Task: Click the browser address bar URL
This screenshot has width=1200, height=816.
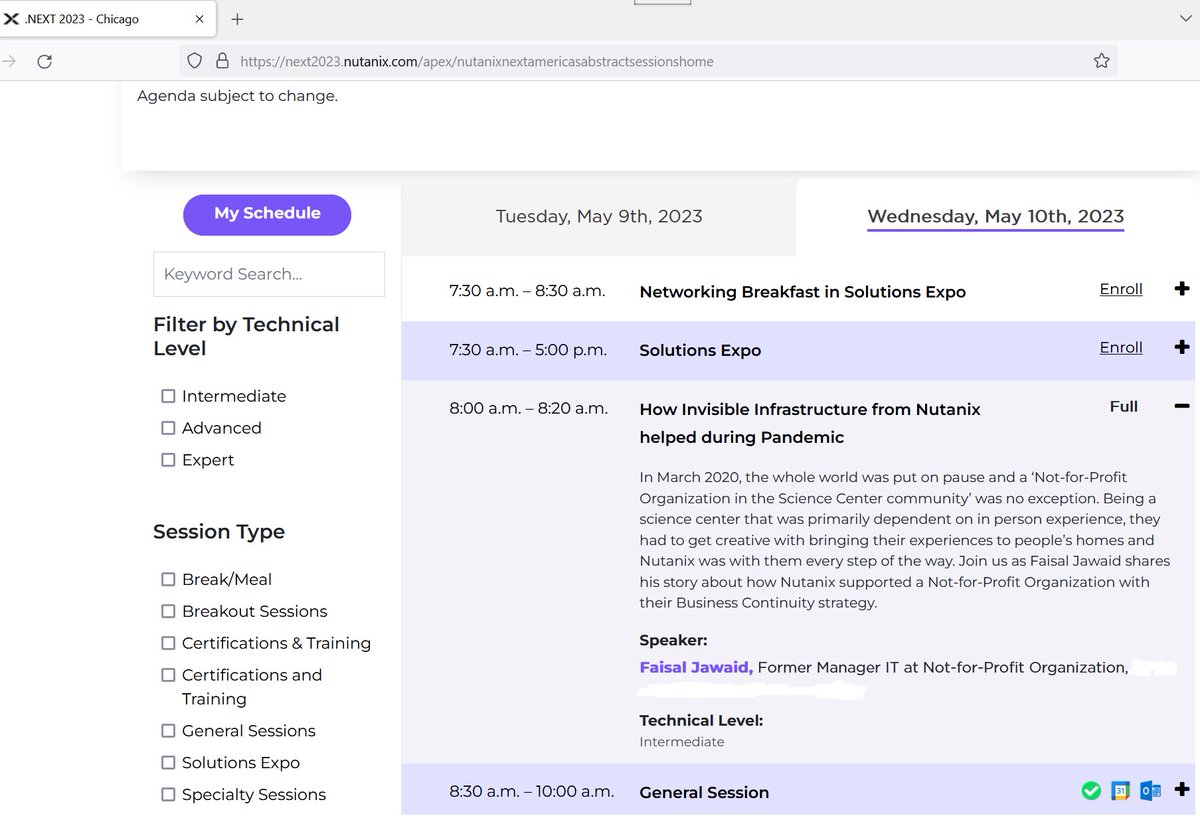Action: tap(477, 62)
